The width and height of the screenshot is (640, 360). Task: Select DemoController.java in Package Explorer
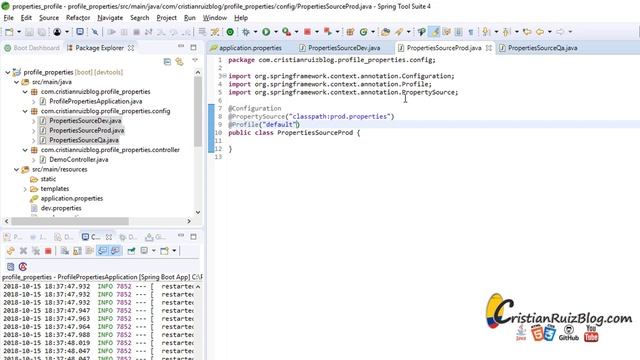click(78, 160)
